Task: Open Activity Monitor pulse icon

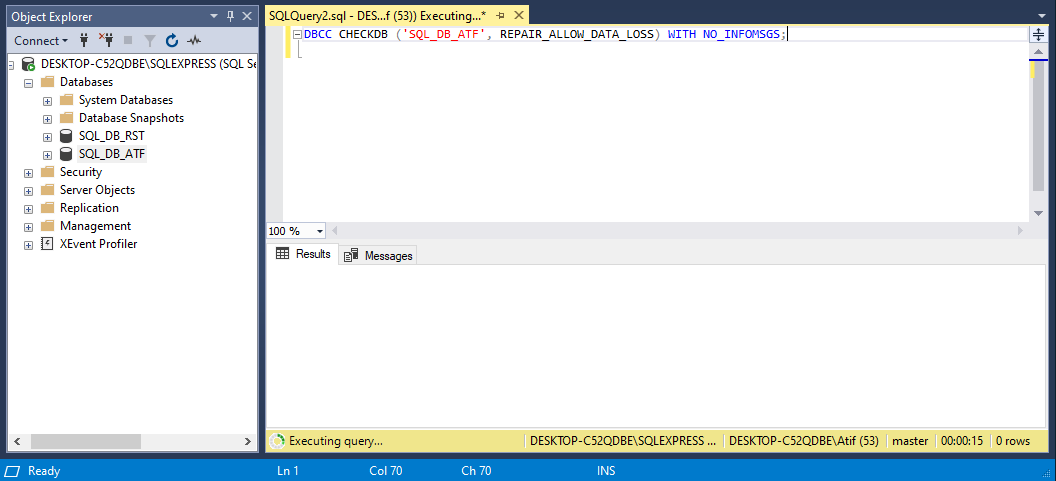Action: pos(194,40)
